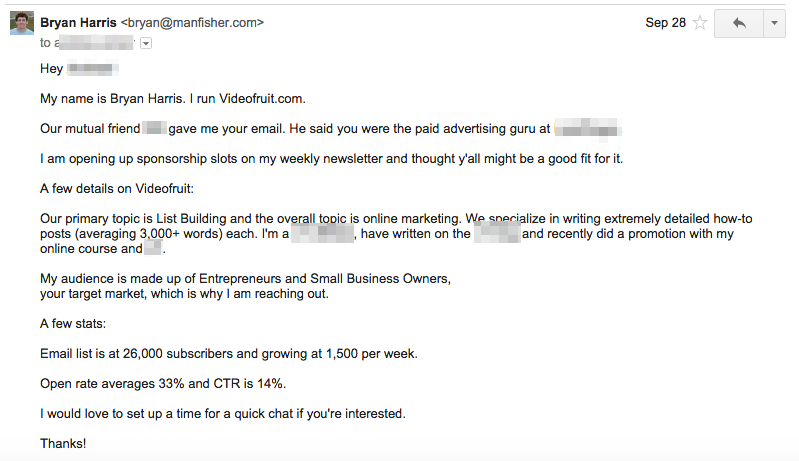Expand recipient details arrow under sender name
Image resolution: width=799 pixels, height=461 pixels.
coord(146,43)
